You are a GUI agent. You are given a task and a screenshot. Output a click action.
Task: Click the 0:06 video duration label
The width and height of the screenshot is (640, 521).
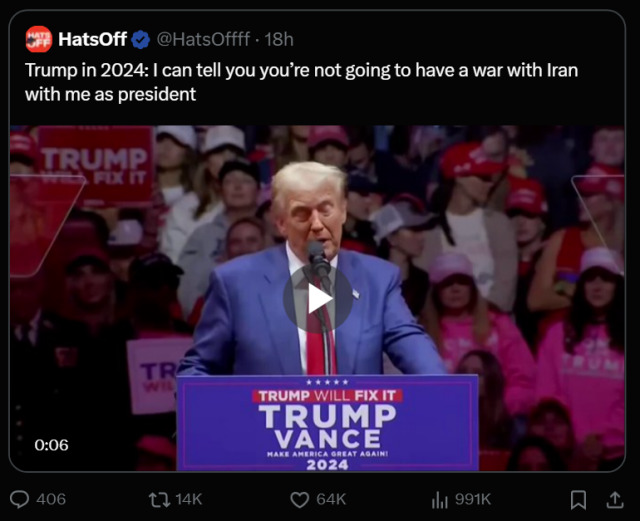tap(51, 445)
